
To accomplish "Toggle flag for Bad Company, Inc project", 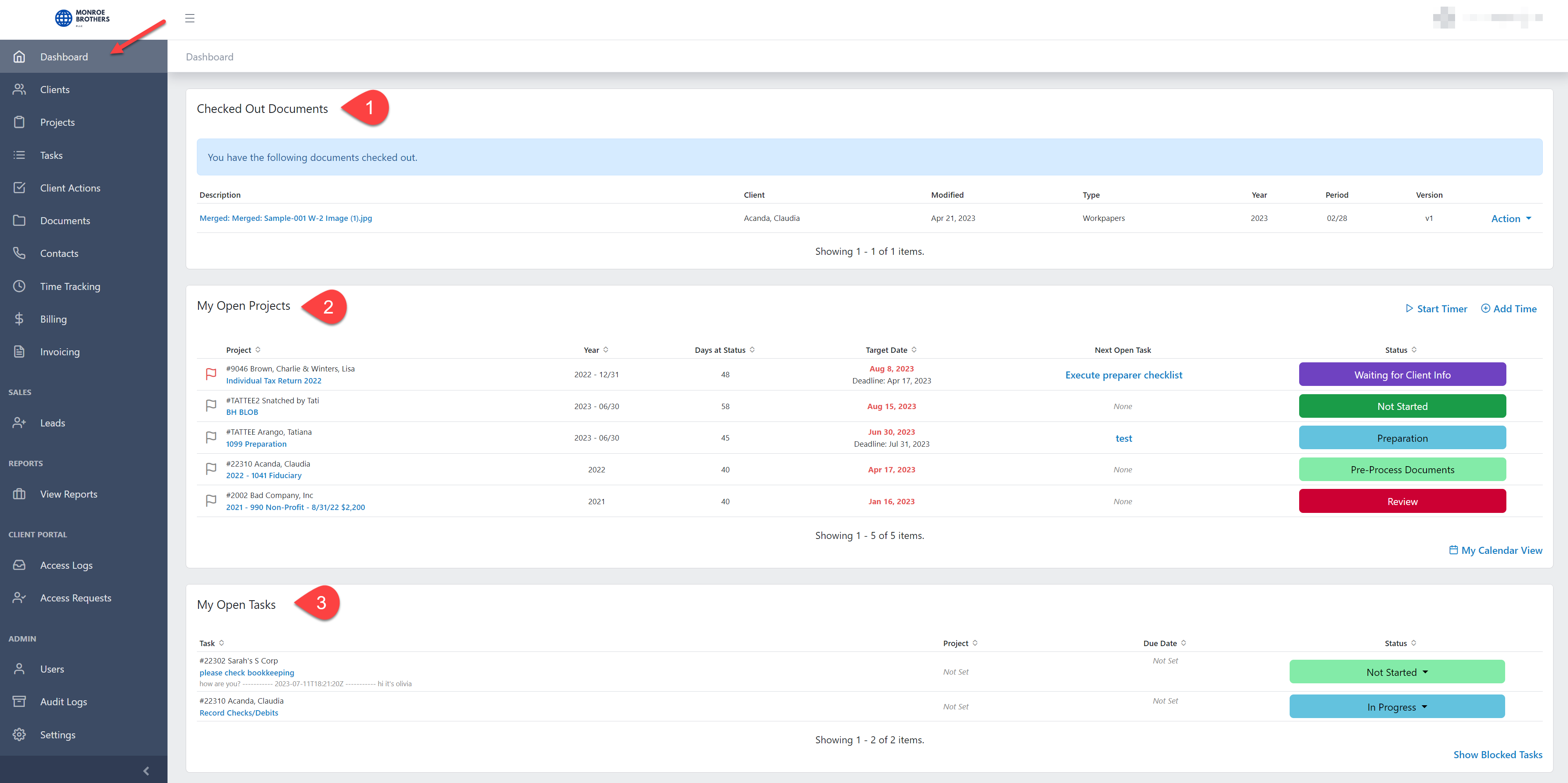I will click(211, 501).
